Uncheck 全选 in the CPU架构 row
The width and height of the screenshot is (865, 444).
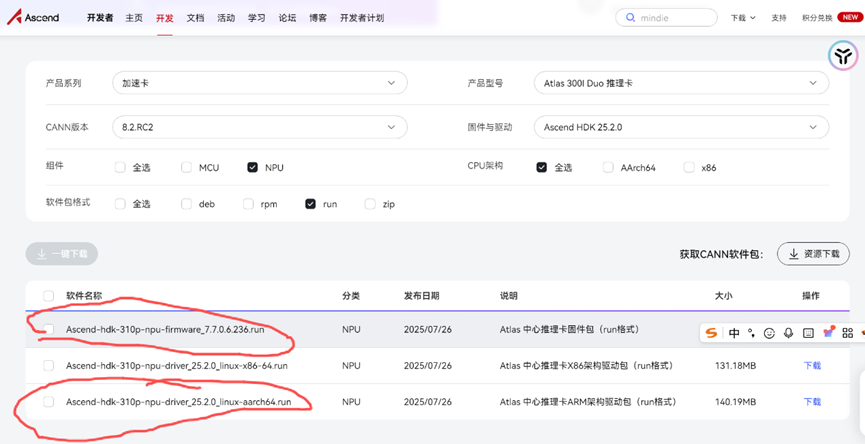(542, 167)
